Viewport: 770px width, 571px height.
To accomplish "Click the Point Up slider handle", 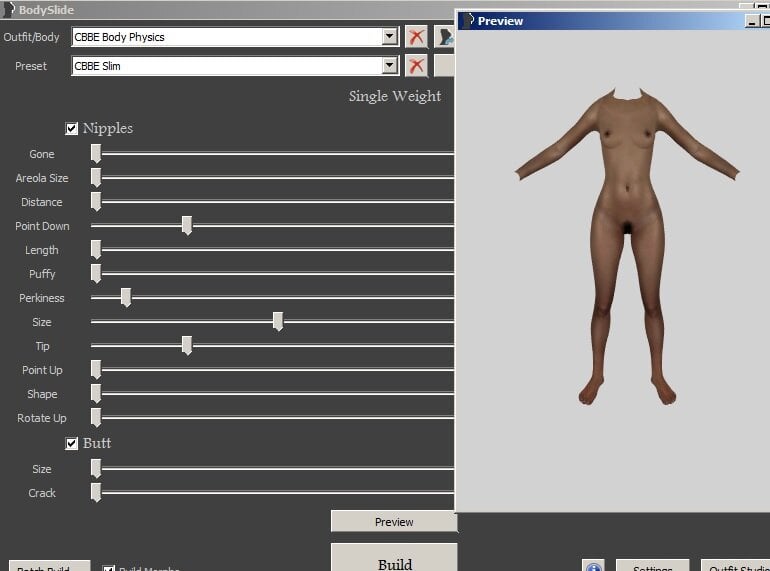I will point(96,370).
